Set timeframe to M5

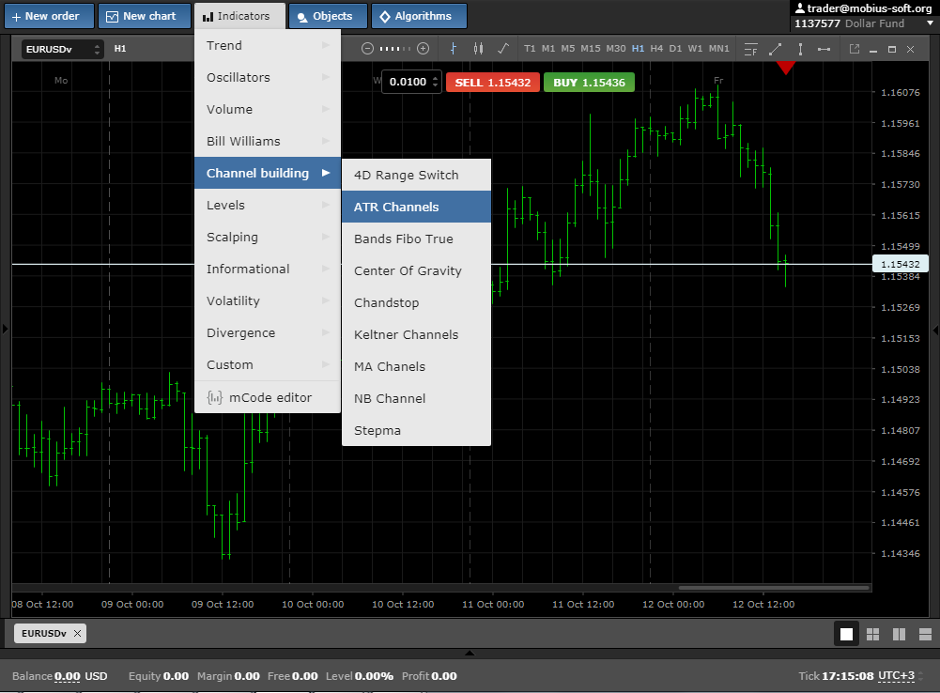568,49
